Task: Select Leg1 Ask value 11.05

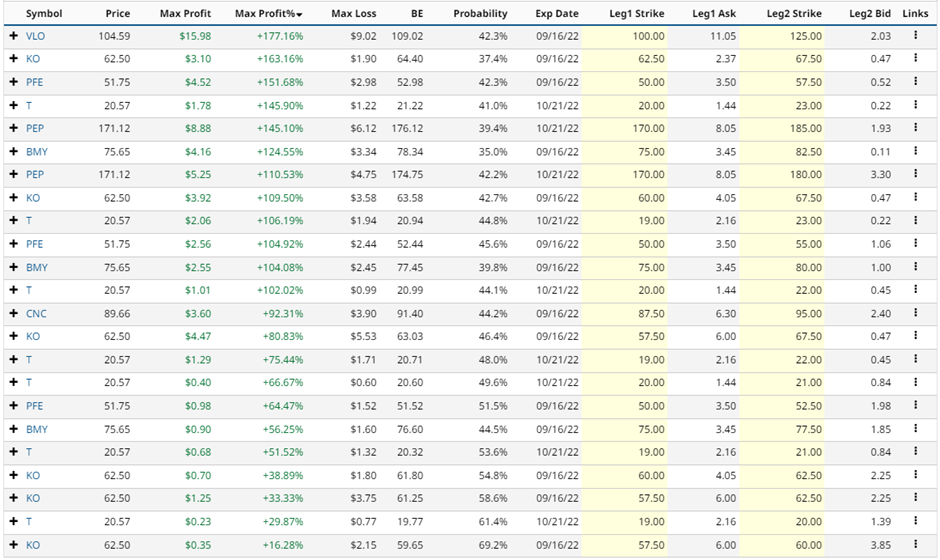Action: [x=723, y=36]
